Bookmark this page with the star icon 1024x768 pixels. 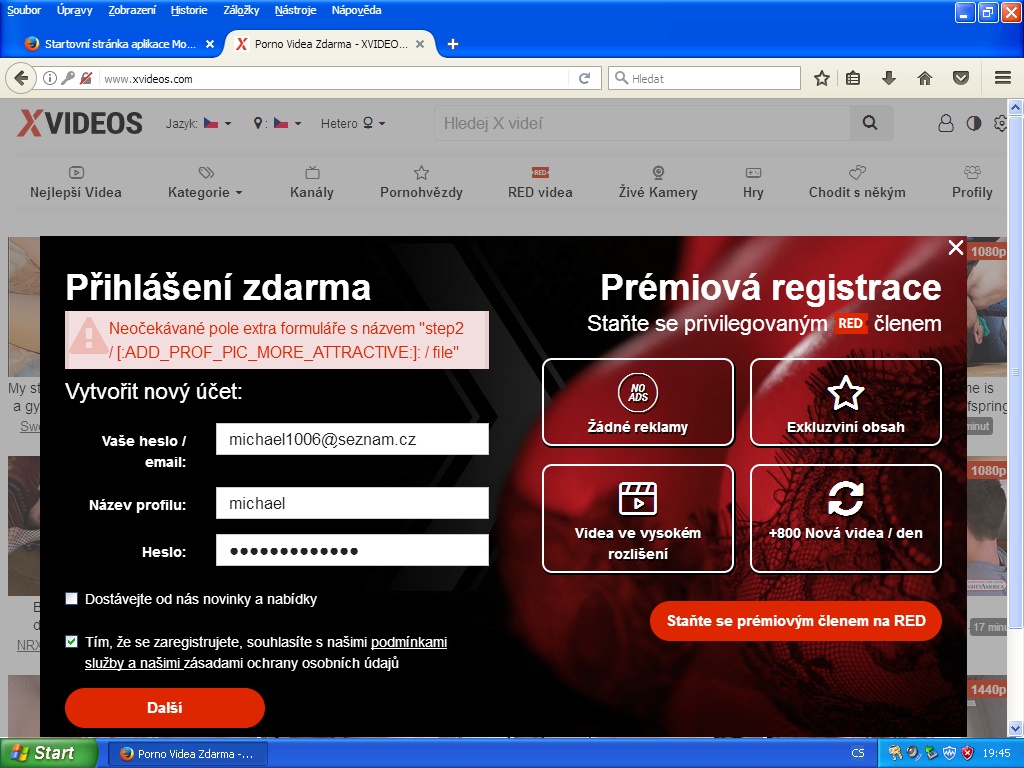click(822, 78)
